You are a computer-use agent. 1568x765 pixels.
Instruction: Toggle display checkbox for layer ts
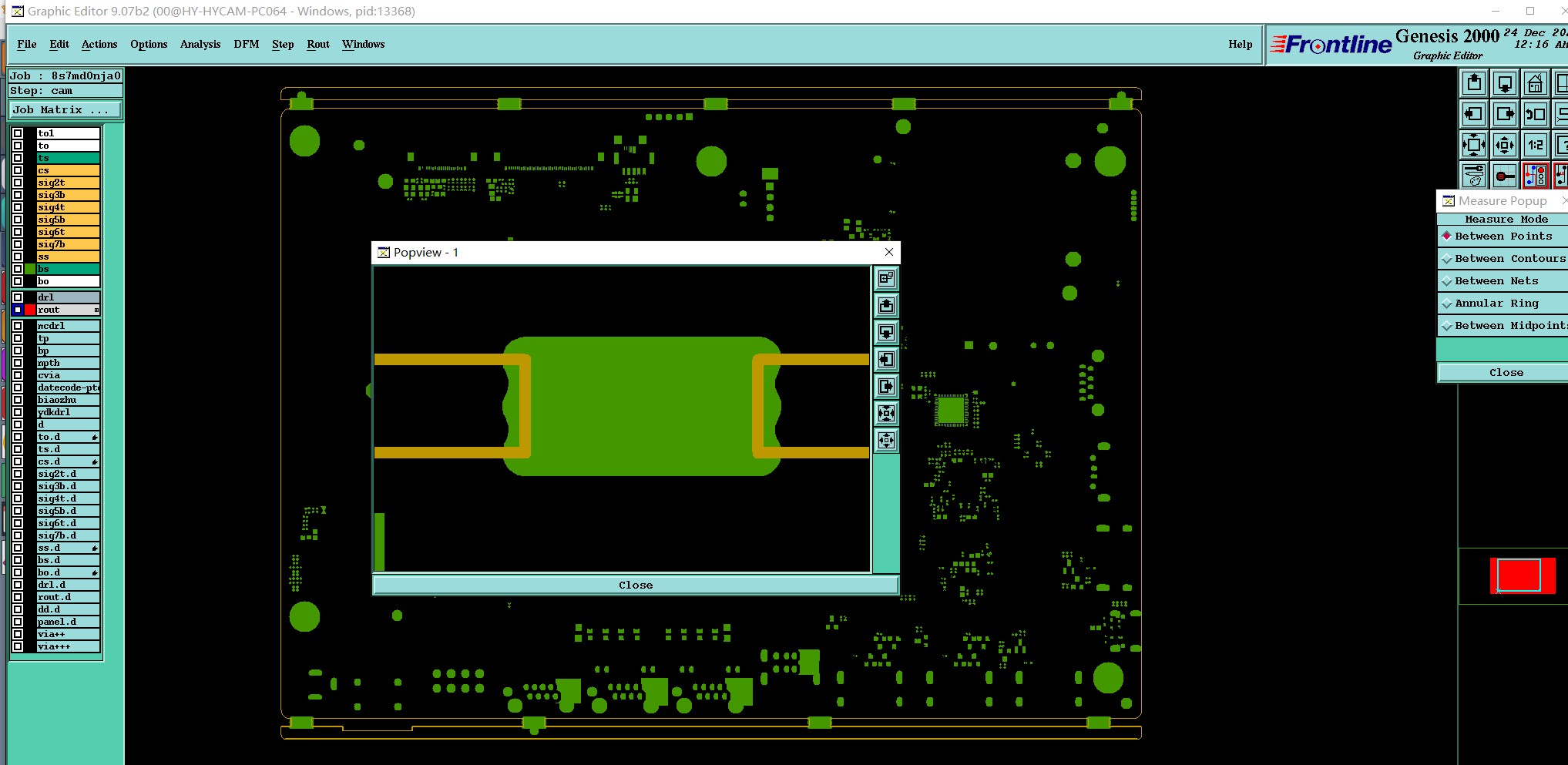point(18,158)
